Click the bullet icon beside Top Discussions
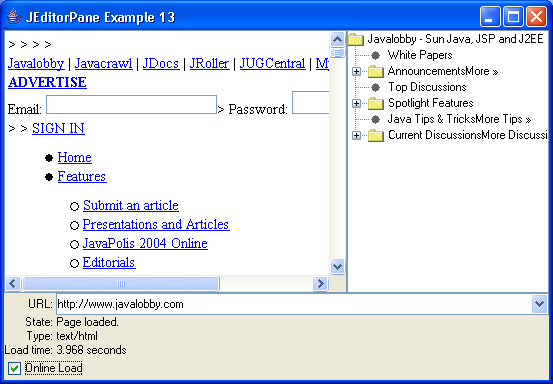 point(376,87)
